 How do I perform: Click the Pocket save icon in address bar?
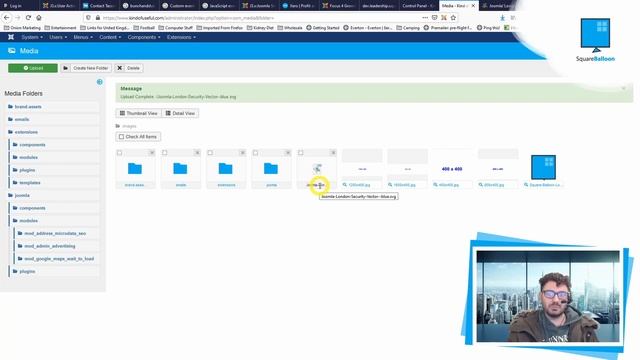[434, 18]
